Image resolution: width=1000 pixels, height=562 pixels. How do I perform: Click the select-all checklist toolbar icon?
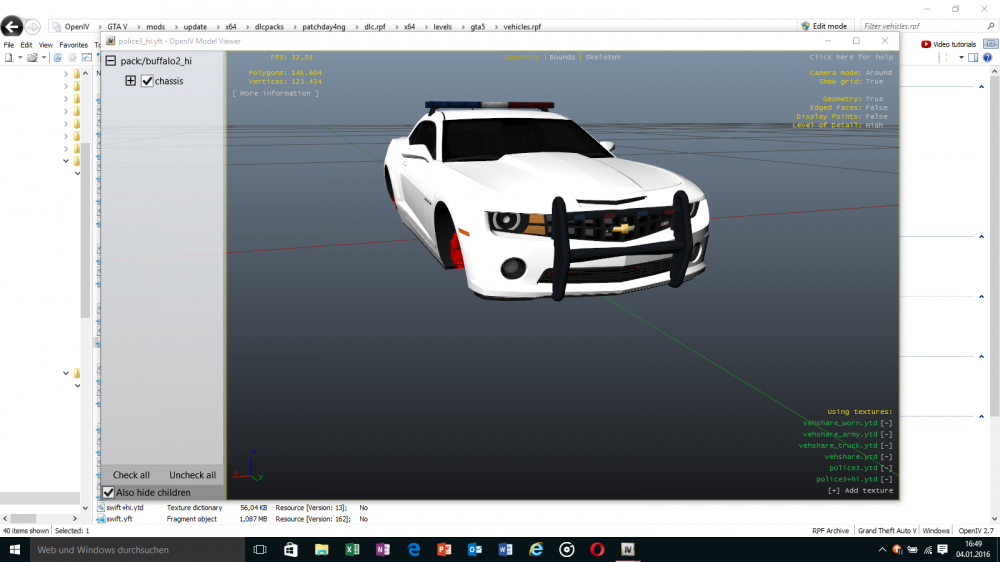point(87,57)
